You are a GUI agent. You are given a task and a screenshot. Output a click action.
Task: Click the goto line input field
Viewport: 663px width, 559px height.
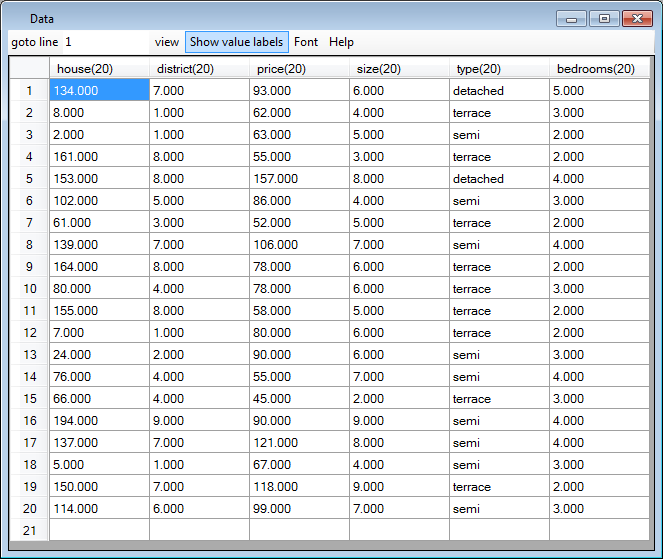click(105, 42)
